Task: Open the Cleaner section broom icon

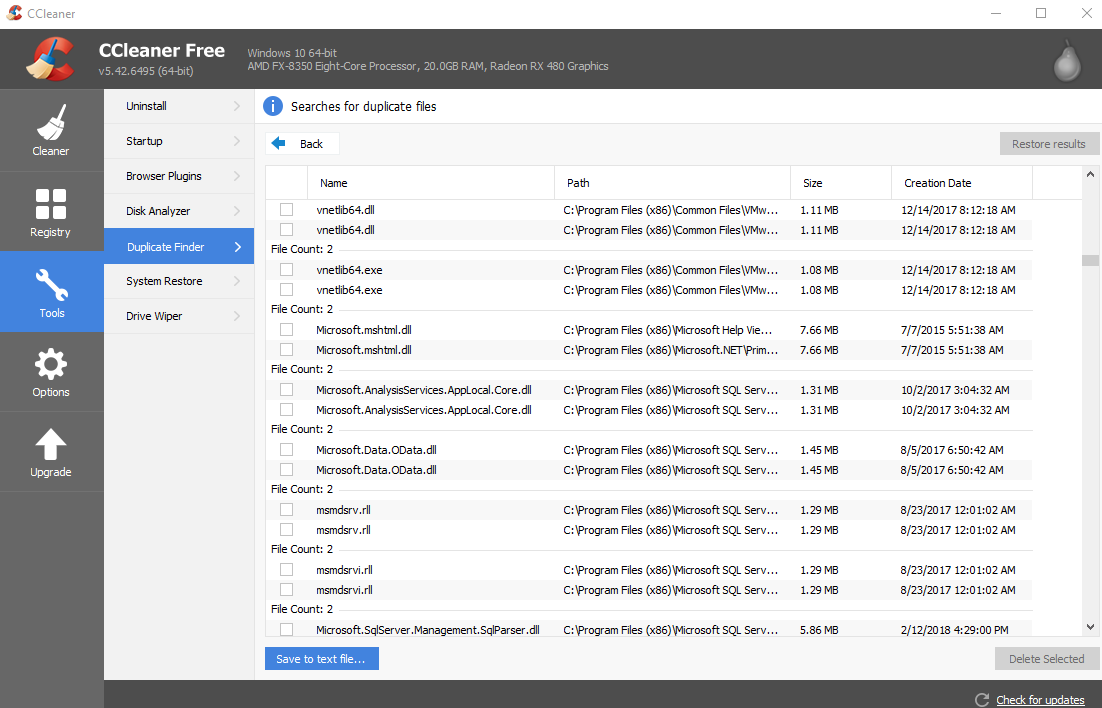Action: (x=51, y=122)
